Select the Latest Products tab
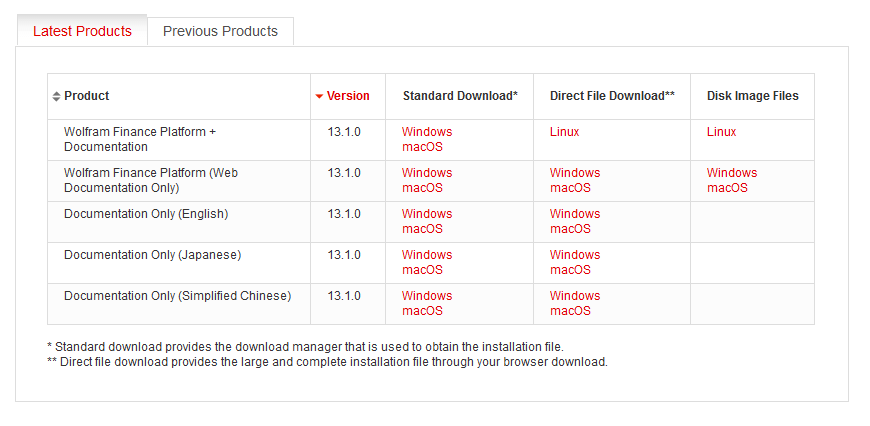 (82, 31)
